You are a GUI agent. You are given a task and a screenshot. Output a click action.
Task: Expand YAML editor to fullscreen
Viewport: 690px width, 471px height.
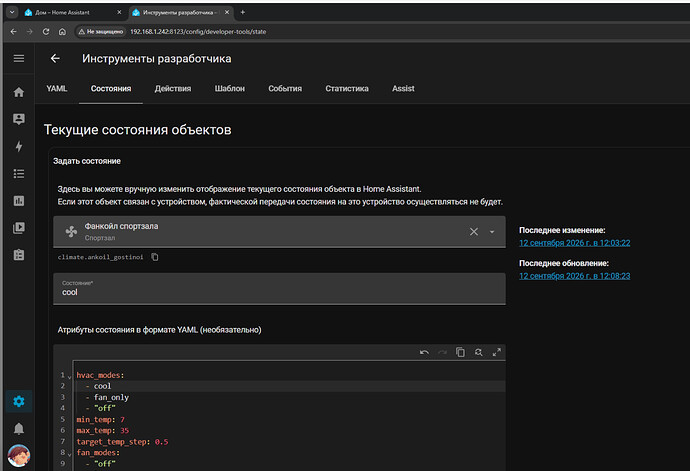click(496, 353)
